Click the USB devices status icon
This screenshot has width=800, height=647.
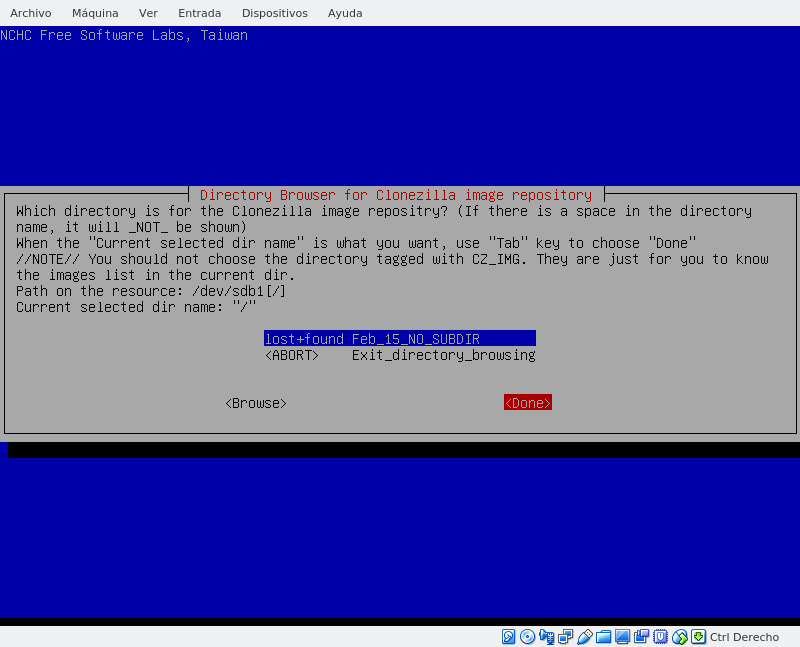coord(585,637)
